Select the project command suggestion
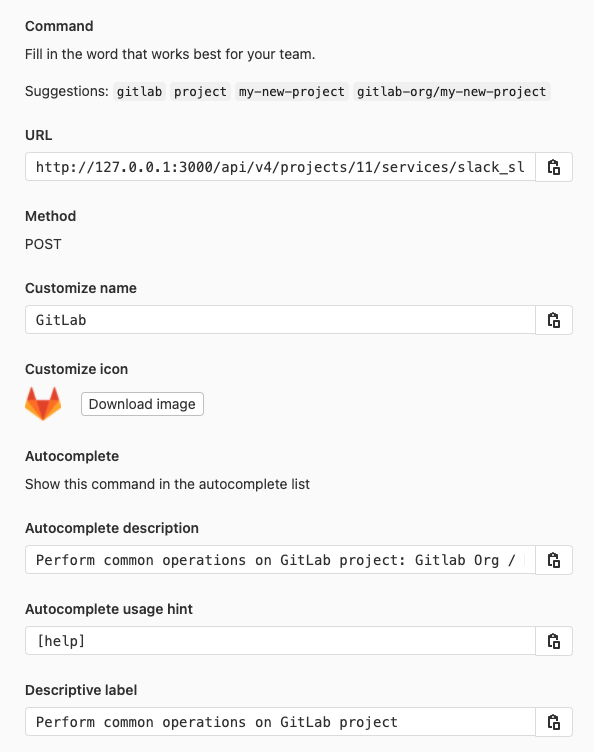This screenshot has height=752, width=594. [x=200, y=92]
